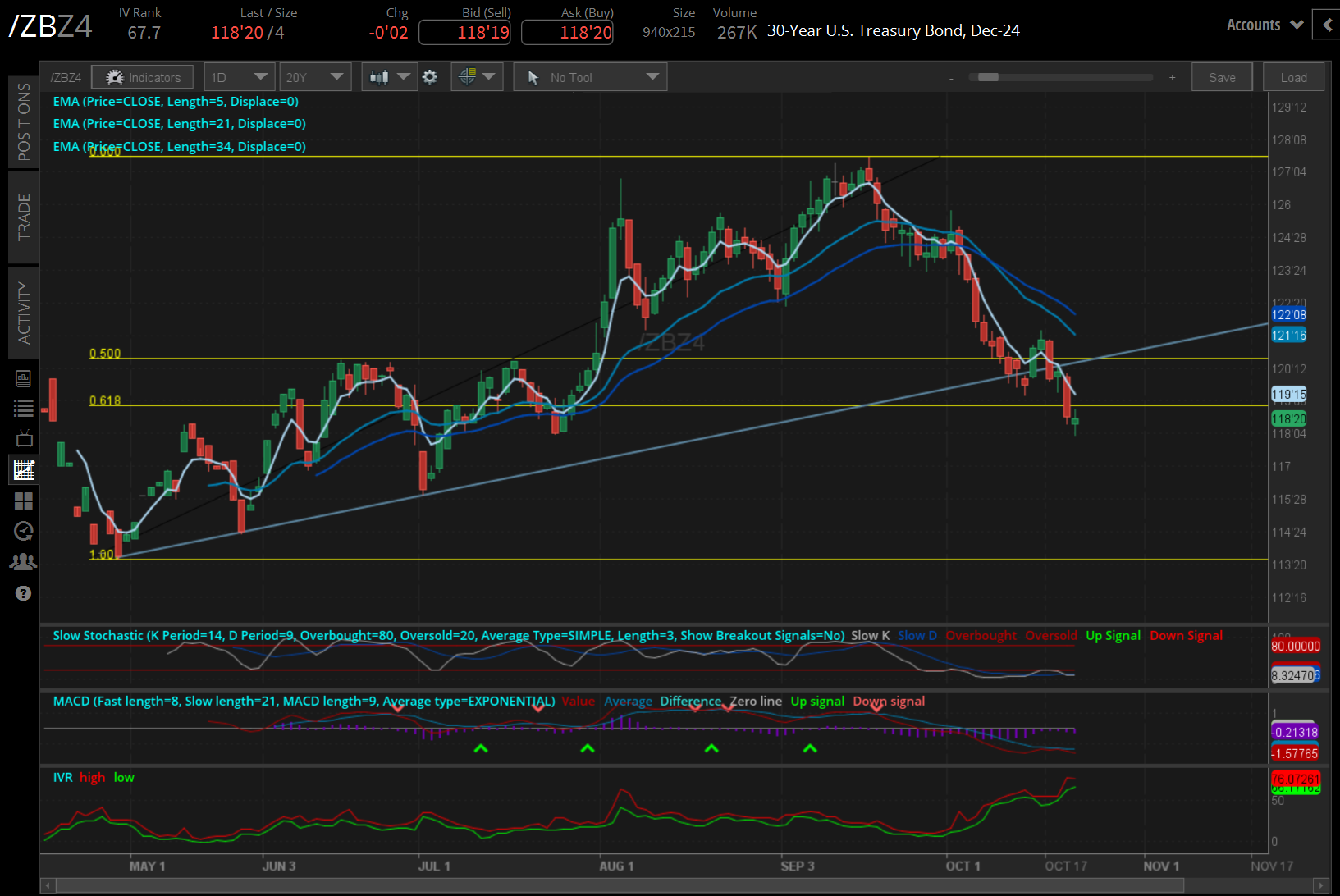The width and height of the screenshot is (1340, 896).
Task: Open the No Tool dropdown
Action: coord(589,76)
